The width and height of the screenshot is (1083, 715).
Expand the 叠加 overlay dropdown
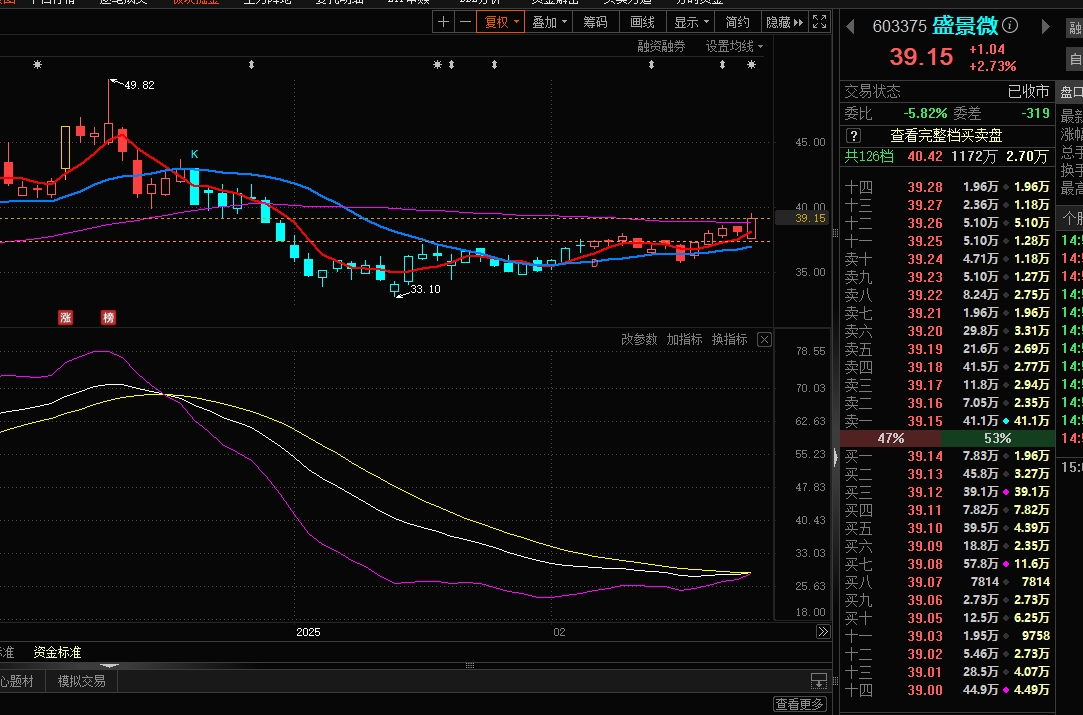point(550,22)
